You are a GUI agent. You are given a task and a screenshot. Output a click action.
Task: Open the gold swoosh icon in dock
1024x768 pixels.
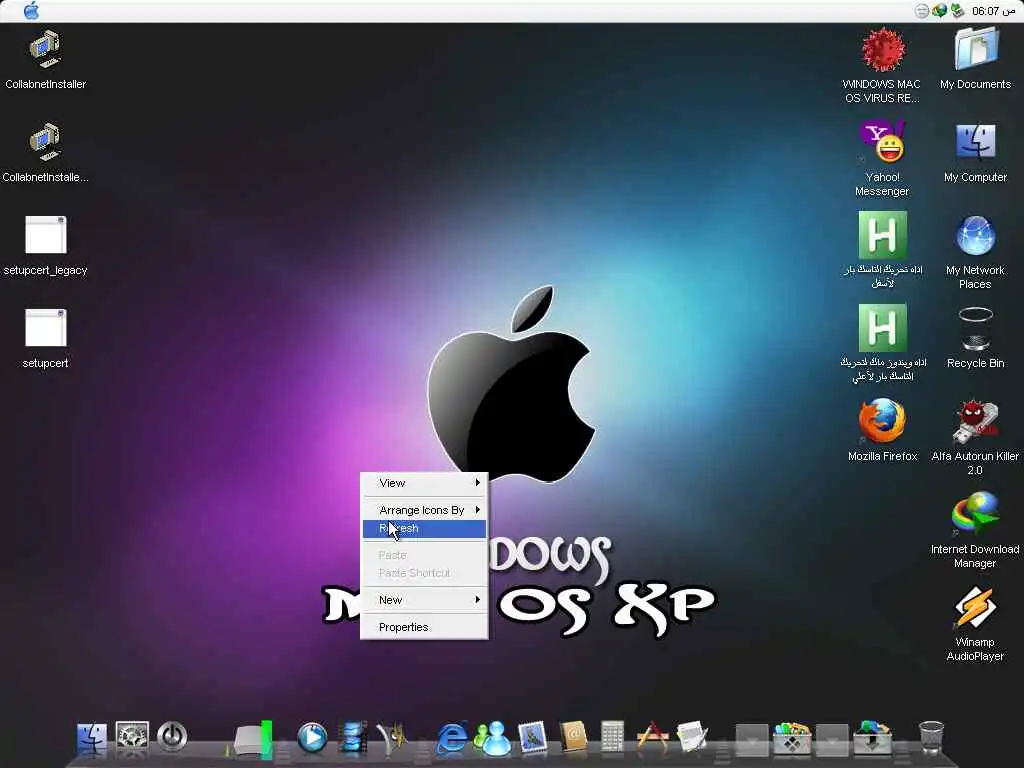392,738
